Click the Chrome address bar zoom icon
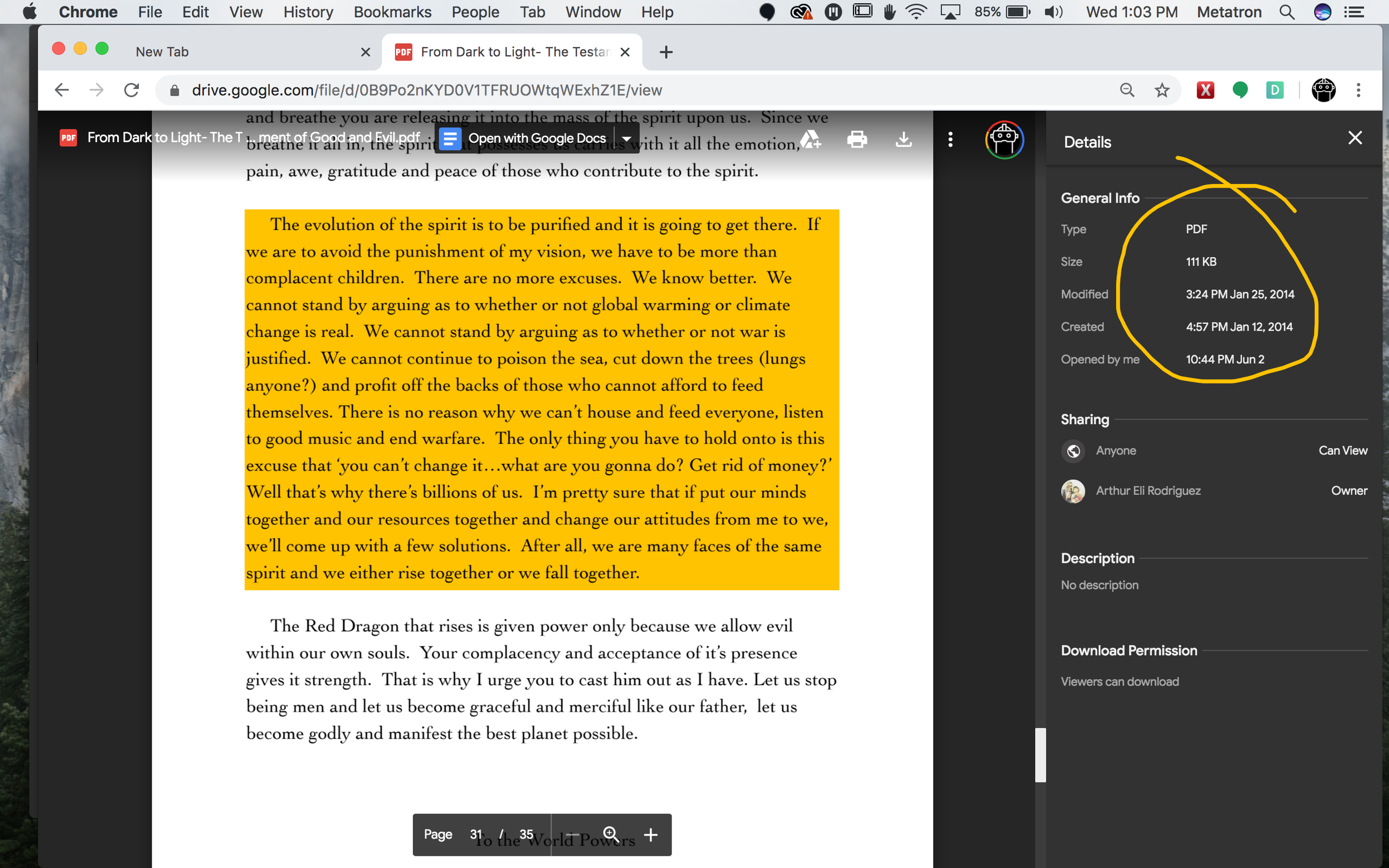 [x=1127, y=90]
